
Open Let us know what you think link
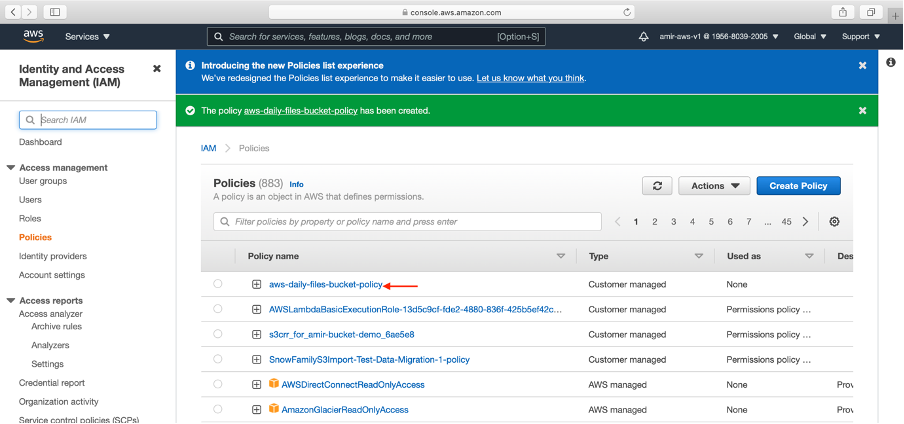[530, 78]
